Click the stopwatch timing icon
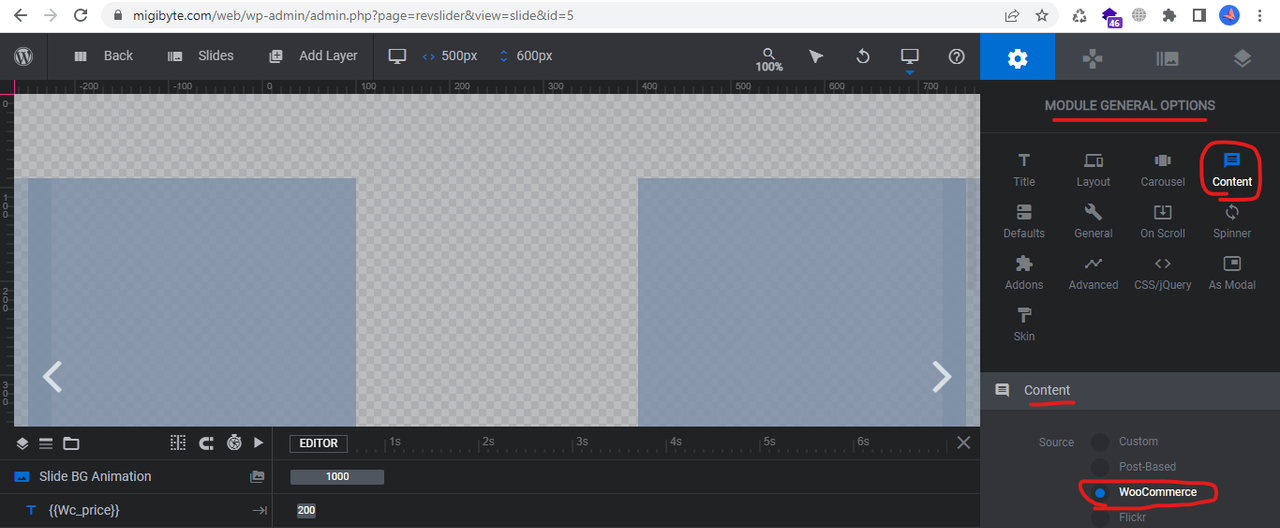Image resolution: width=1280 pixels, height=528 pixels. [234, 443]
